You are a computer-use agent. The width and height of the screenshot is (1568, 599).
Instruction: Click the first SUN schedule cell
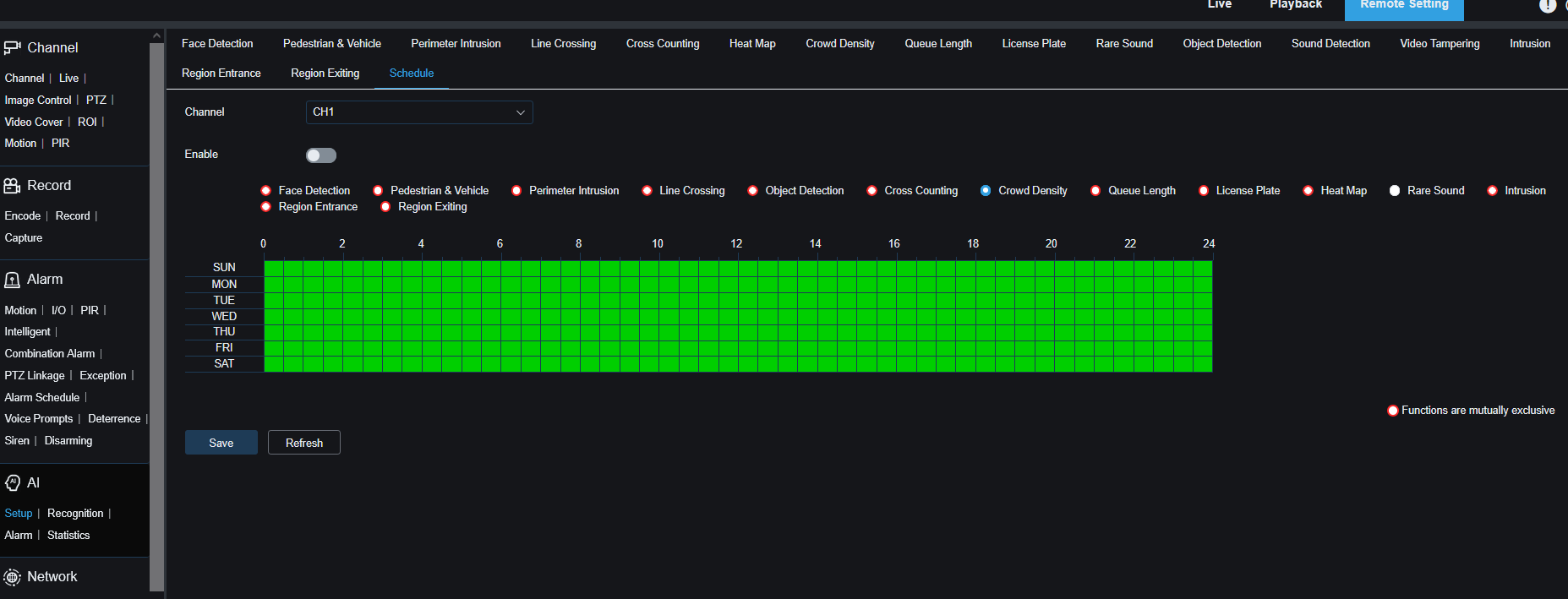pos(274,269)
